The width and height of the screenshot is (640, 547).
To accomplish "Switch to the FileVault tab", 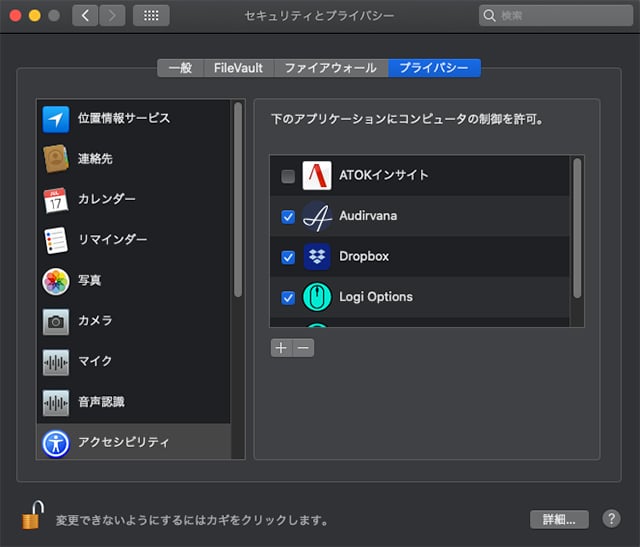I will (238, 68).
